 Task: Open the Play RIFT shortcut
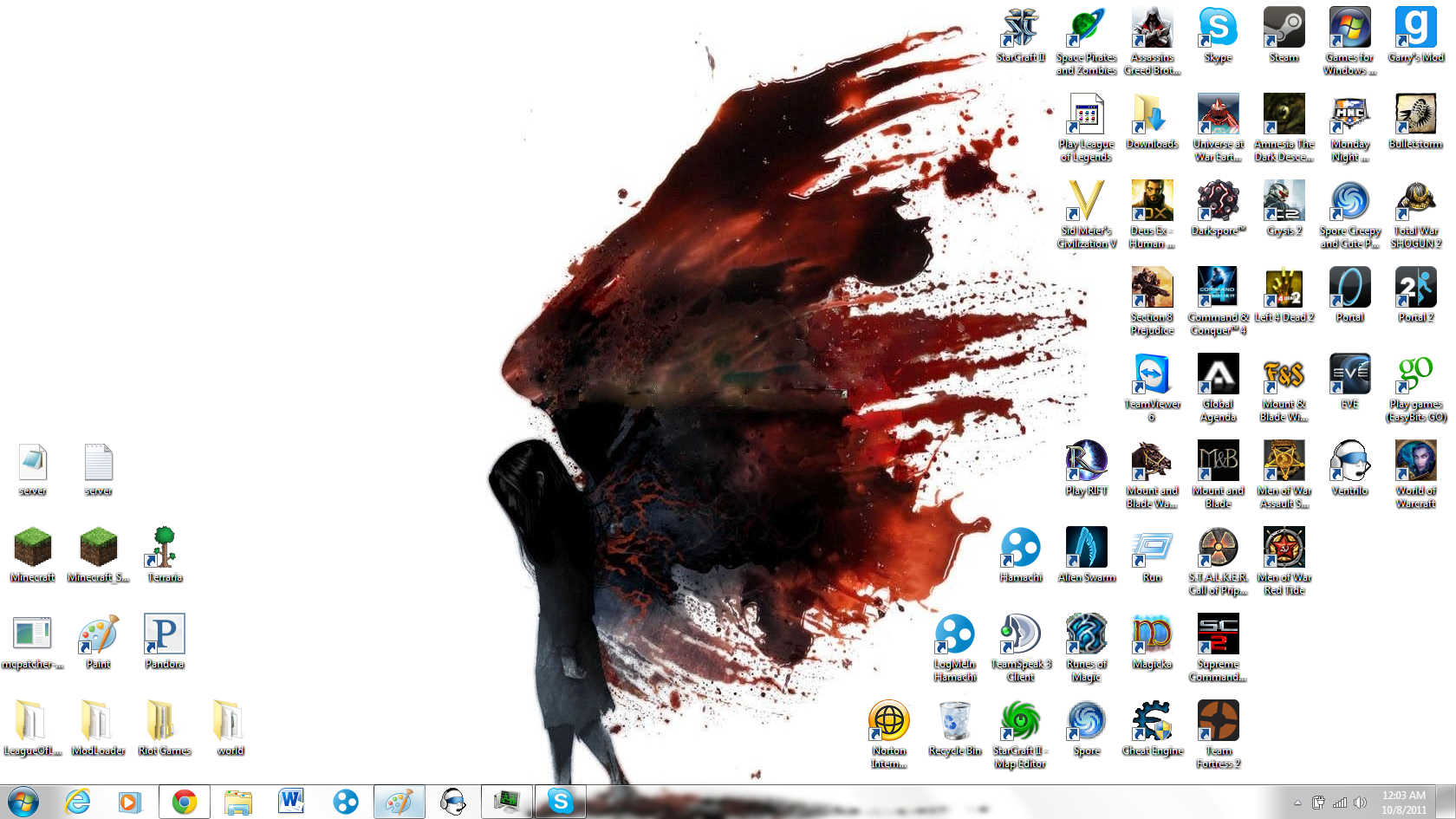[1086, 469]
